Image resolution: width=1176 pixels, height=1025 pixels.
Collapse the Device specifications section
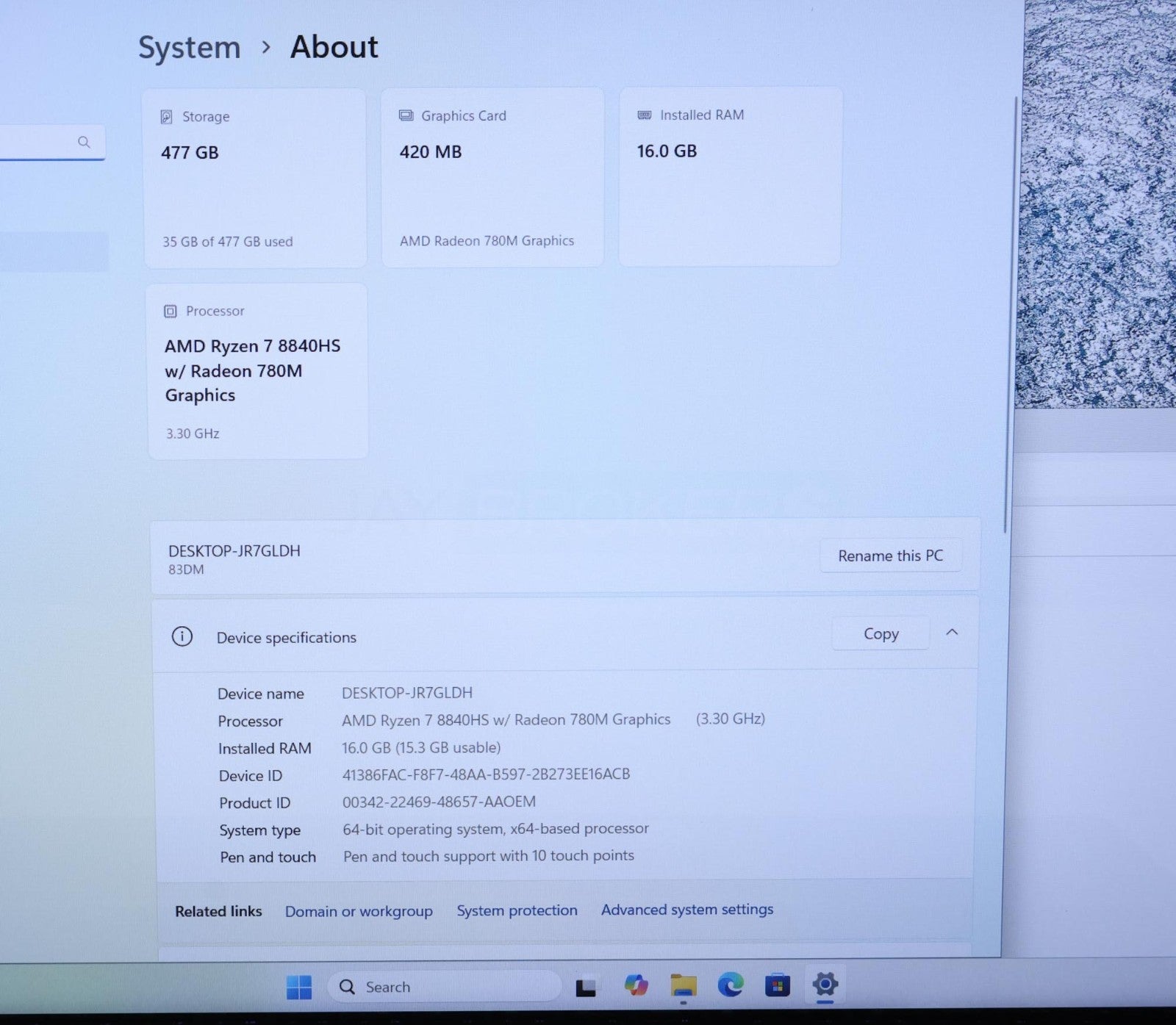(952, 633)
